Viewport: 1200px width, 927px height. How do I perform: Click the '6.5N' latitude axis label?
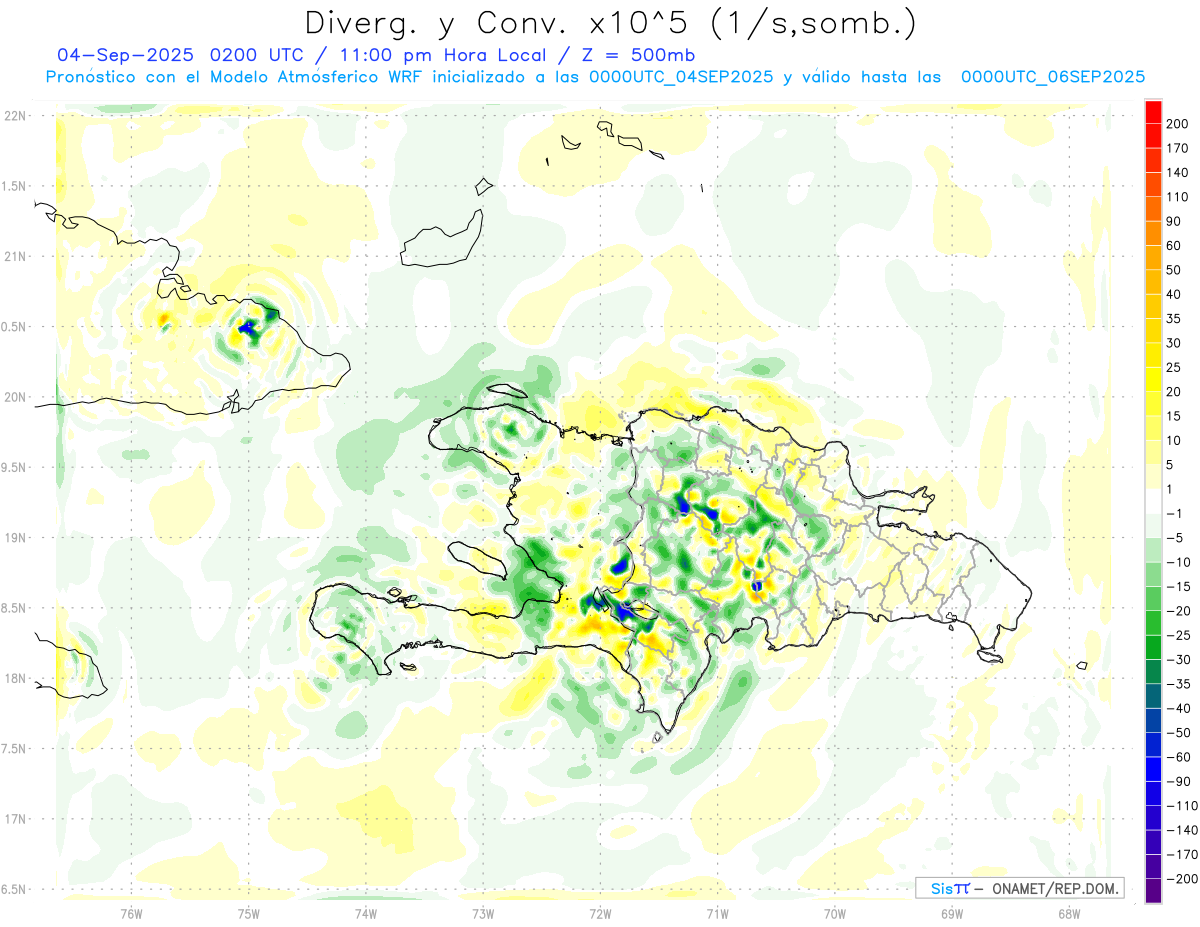tap(15, 889)
